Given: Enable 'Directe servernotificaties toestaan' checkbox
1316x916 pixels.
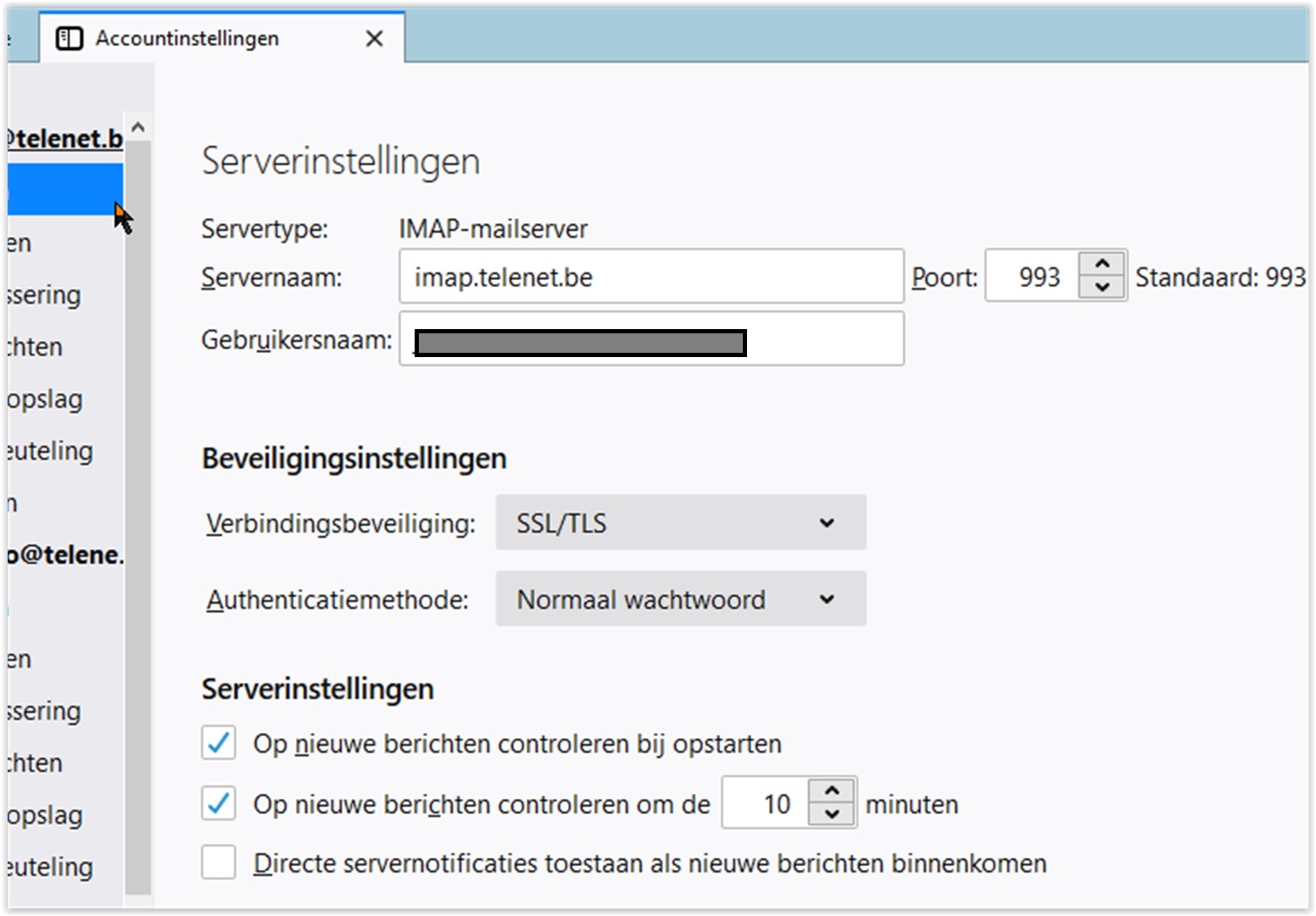Looking at the screenshot, I should click(x=219, y=863).
